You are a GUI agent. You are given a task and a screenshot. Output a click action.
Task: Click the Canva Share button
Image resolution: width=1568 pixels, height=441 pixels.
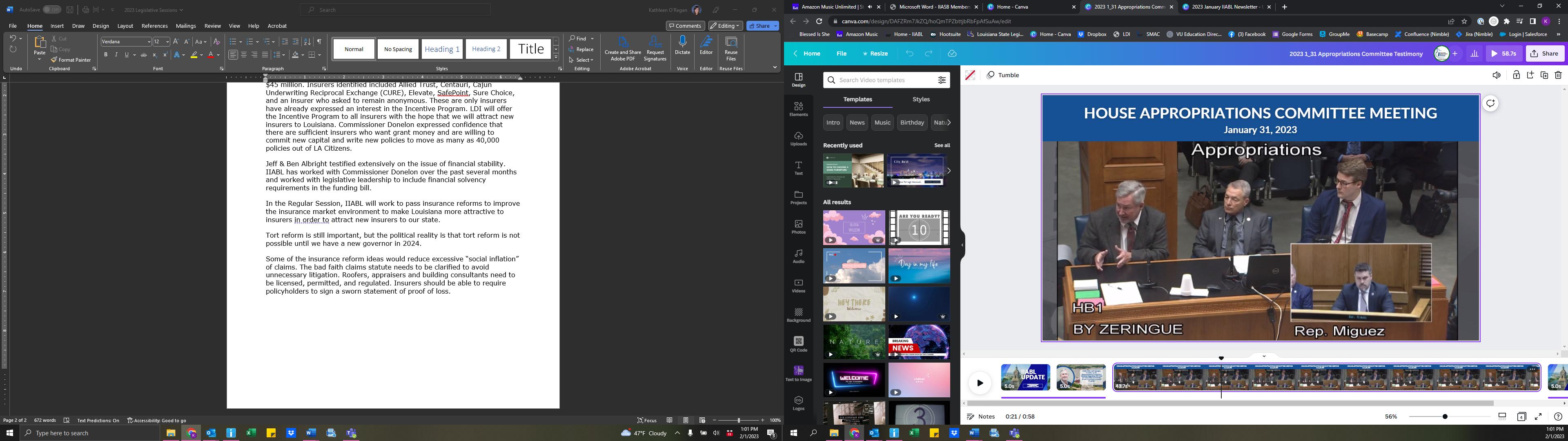coord(1544,53)
